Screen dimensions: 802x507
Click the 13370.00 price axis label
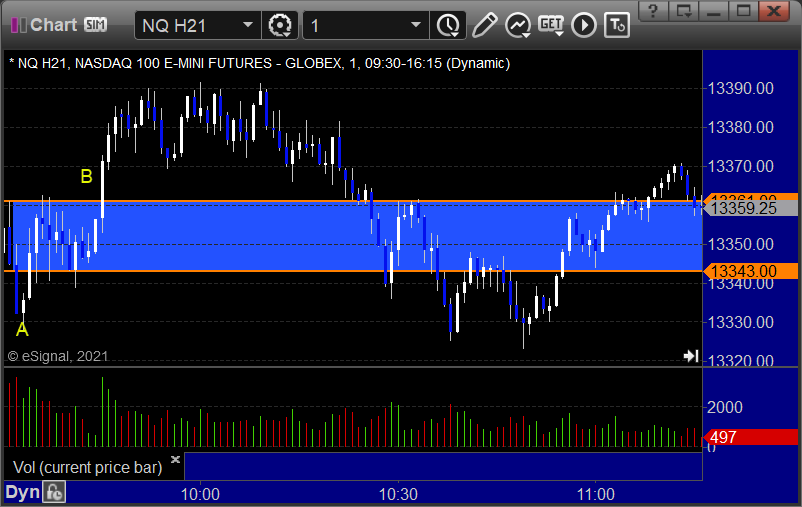pyautogui.click(x=740, y=166)
